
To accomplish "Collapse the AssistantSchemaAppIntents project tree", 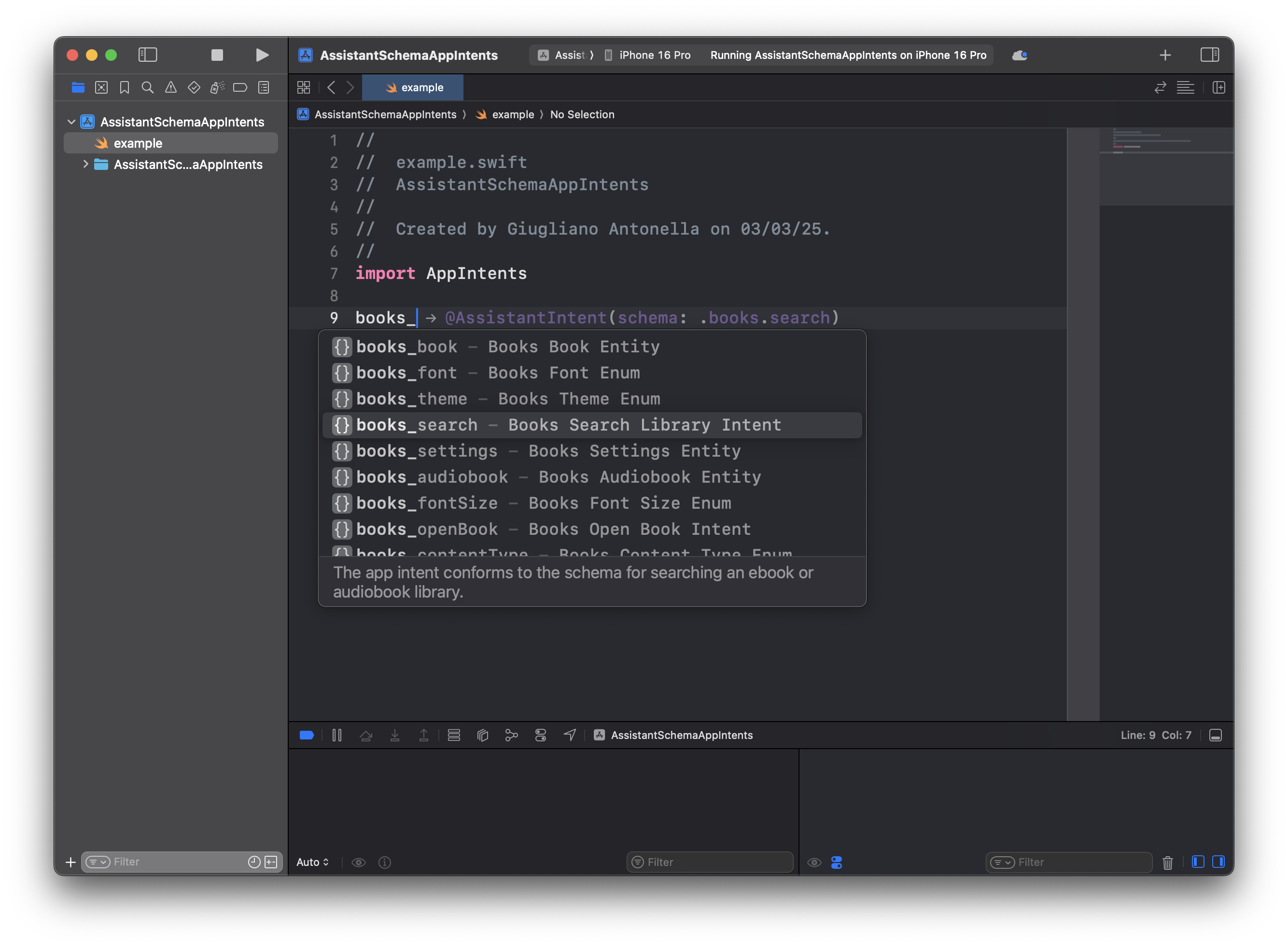I will (x=71, y=122).
